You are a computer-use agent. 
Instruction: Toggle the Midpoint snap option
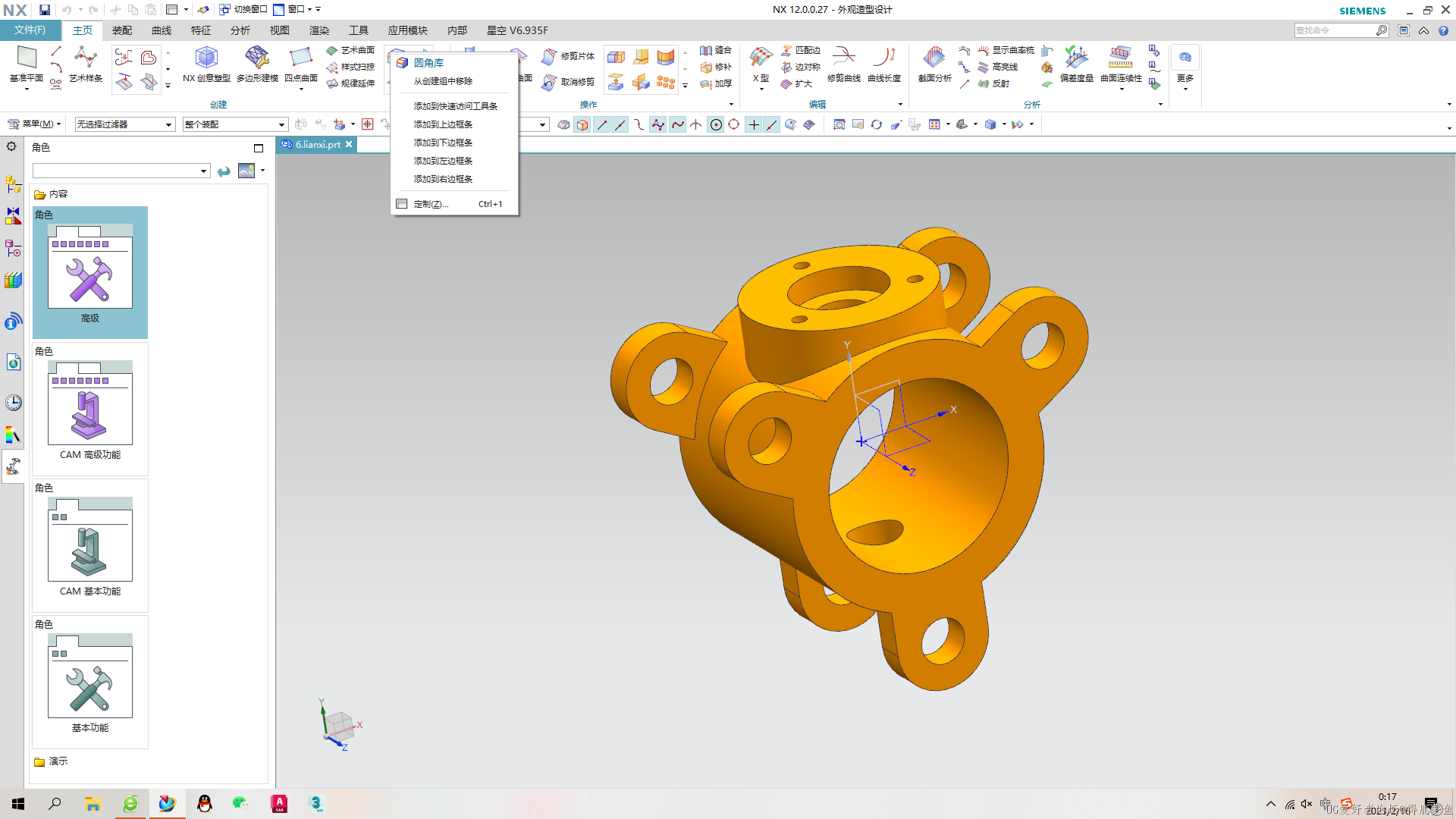click(620, 124)
